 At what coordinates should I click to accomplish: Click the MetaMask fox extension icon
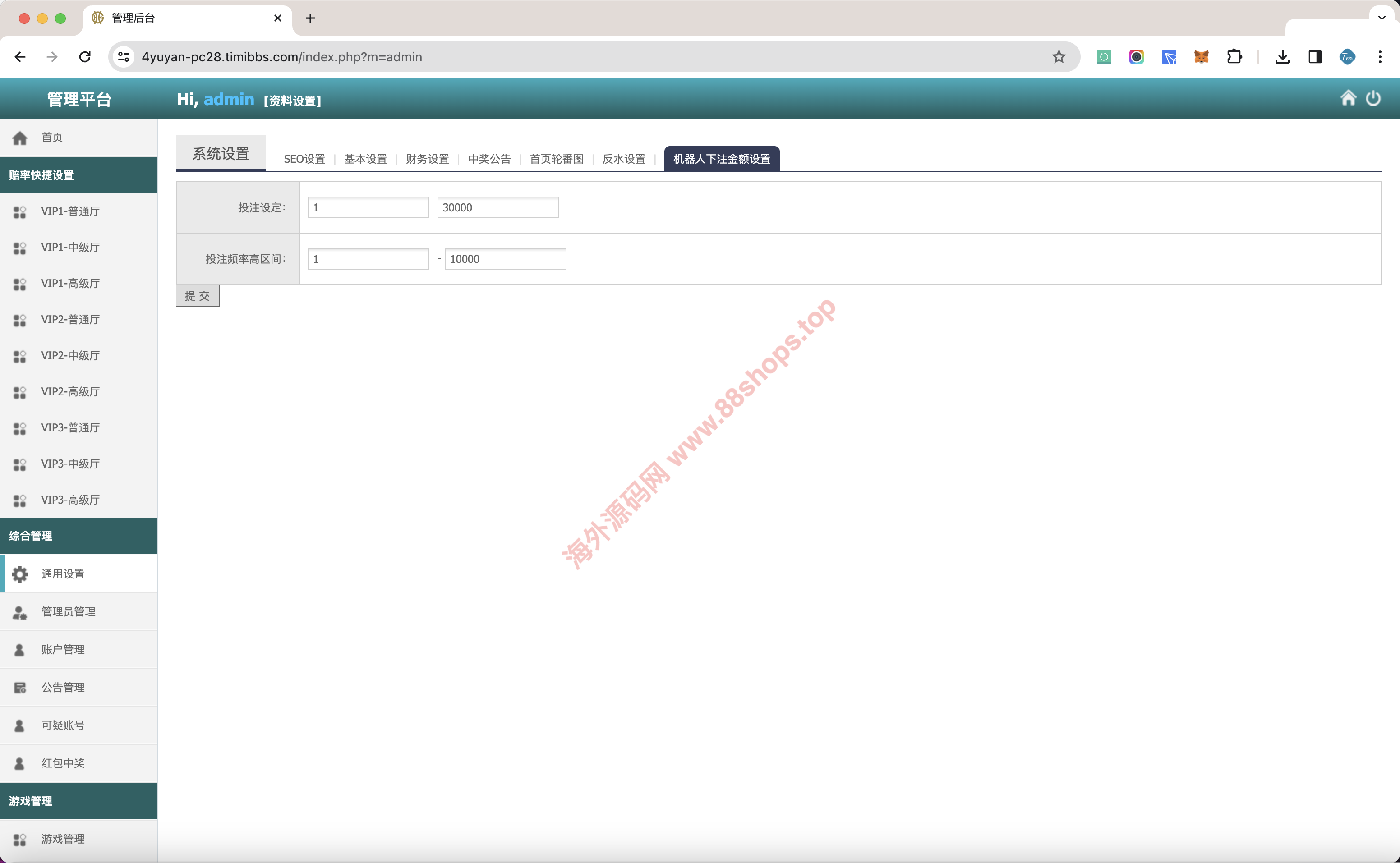[1201, 56]
